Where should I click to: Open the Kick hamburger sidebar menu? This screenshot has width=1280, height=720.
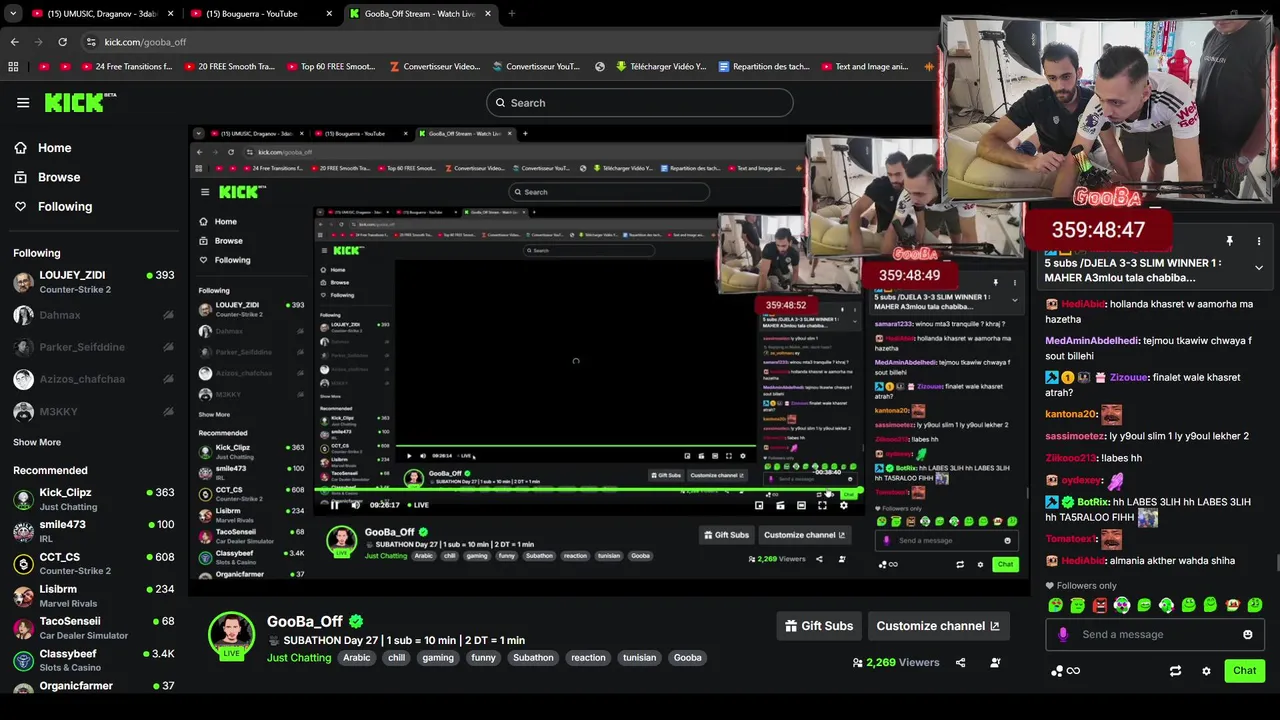23,102
